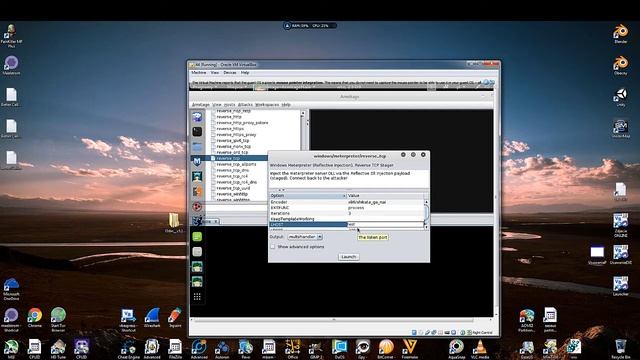Image resolution: width=640 pixels, height=360 pixels.
Task: Open the Recycle Bin desktop icon
Action: pyautogui.click(x=620, y=349)
